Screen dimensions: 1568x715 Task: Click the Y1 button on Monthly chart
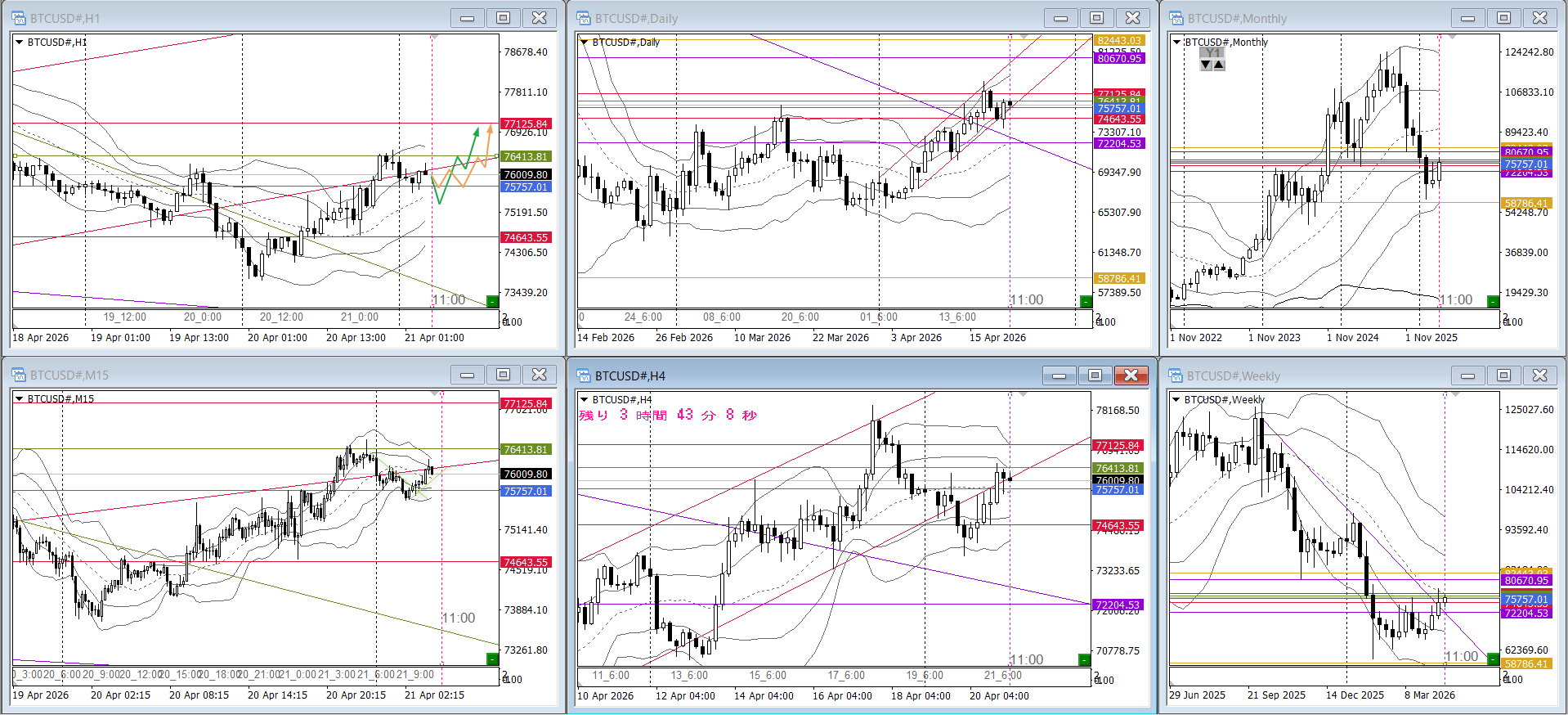1212,53
